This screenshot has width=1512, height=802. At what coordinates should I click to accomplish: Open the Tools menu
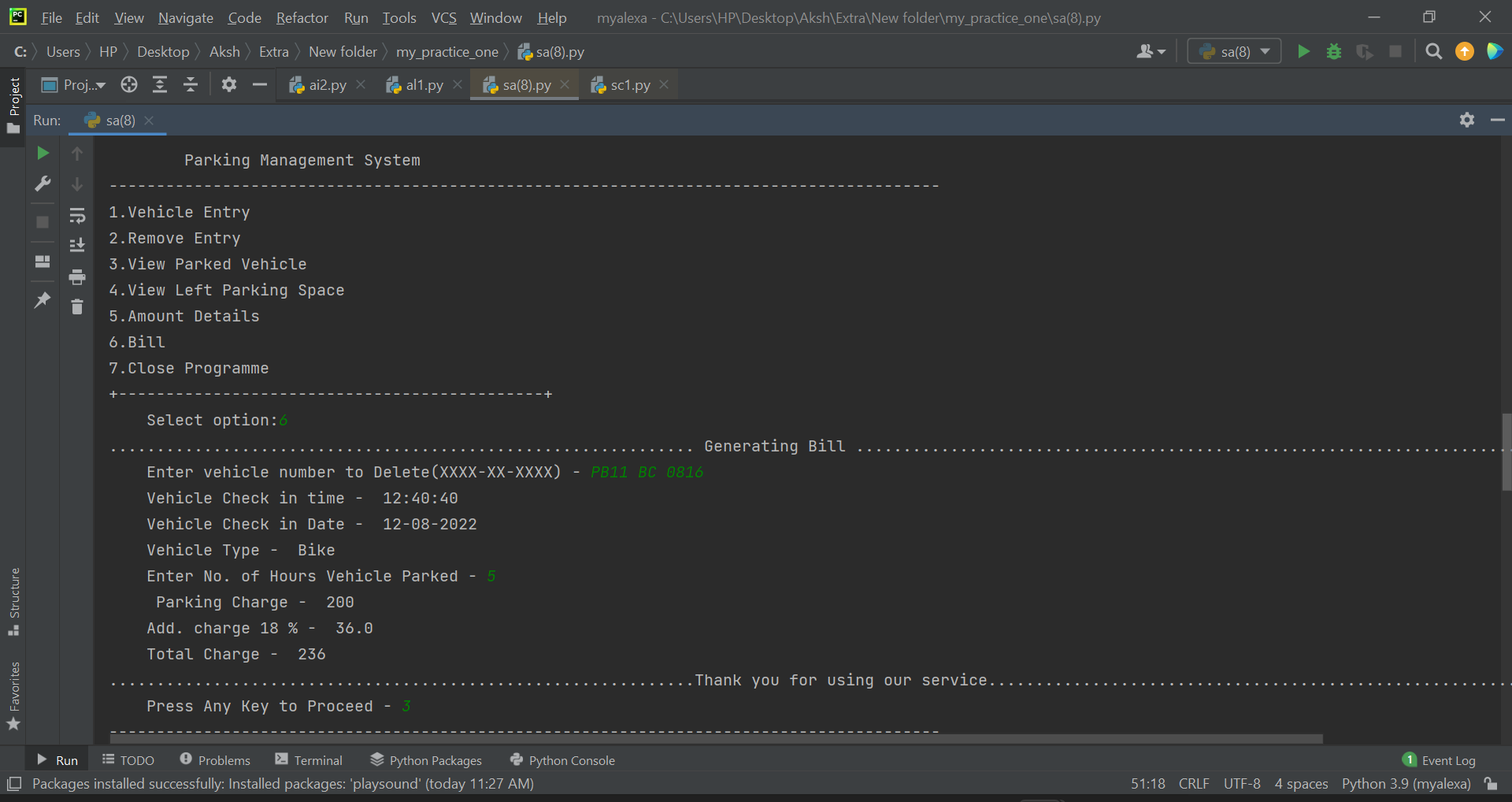(399, 17)
